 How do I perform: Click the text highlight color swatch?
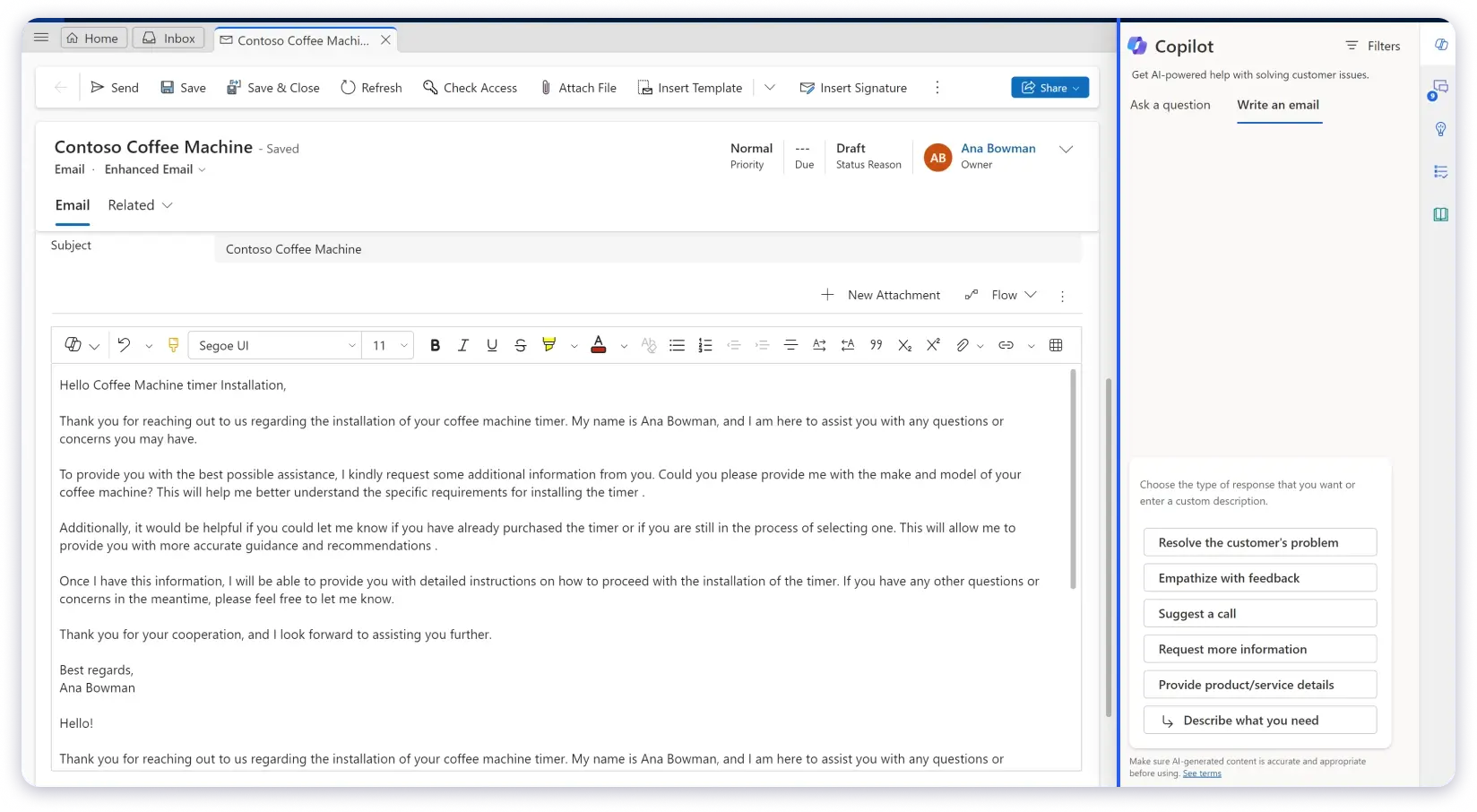[549, 345]
